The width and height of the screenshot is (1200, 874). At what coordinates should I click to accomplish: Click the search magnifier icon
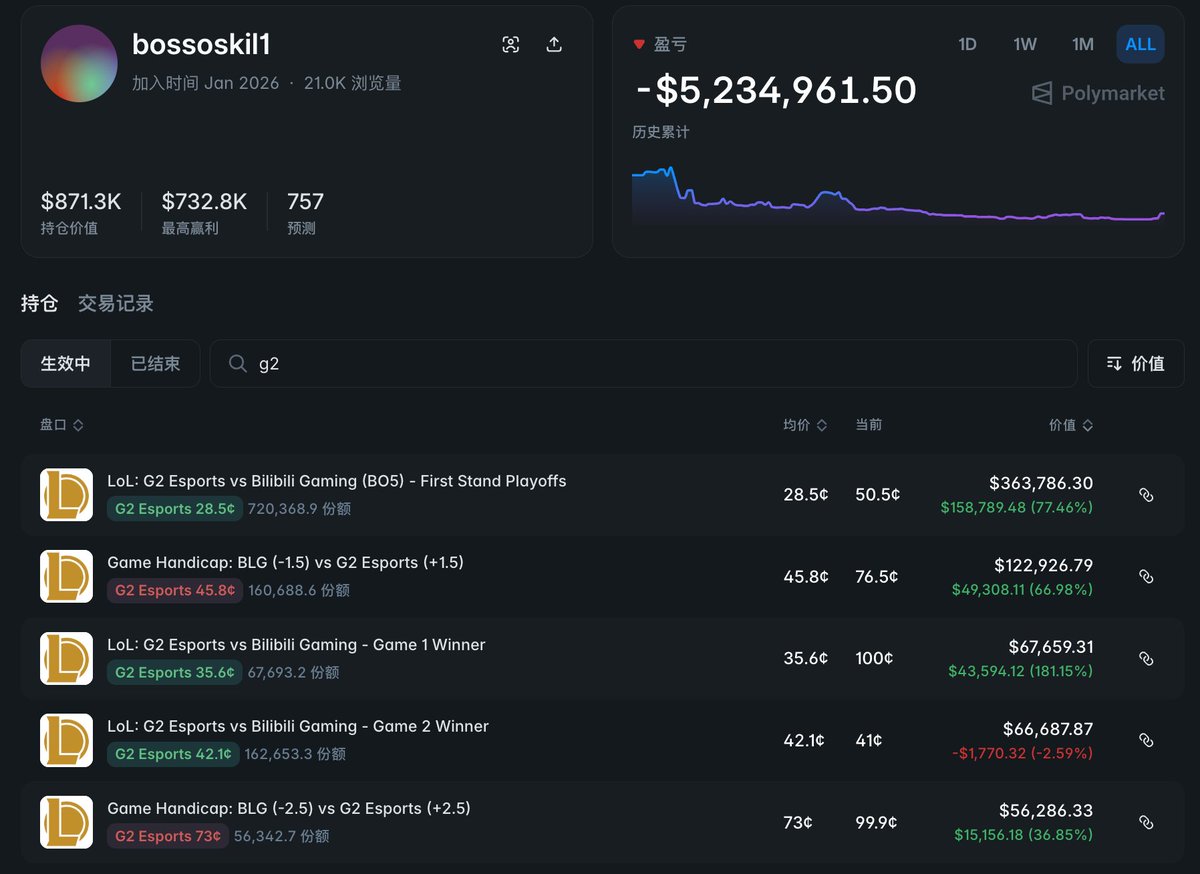tap(238, 364)
